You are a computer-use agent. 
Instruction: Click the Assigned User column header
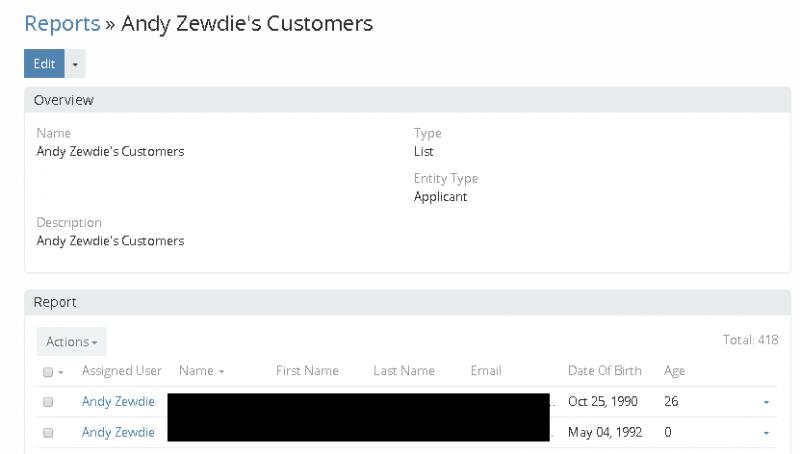121,372
